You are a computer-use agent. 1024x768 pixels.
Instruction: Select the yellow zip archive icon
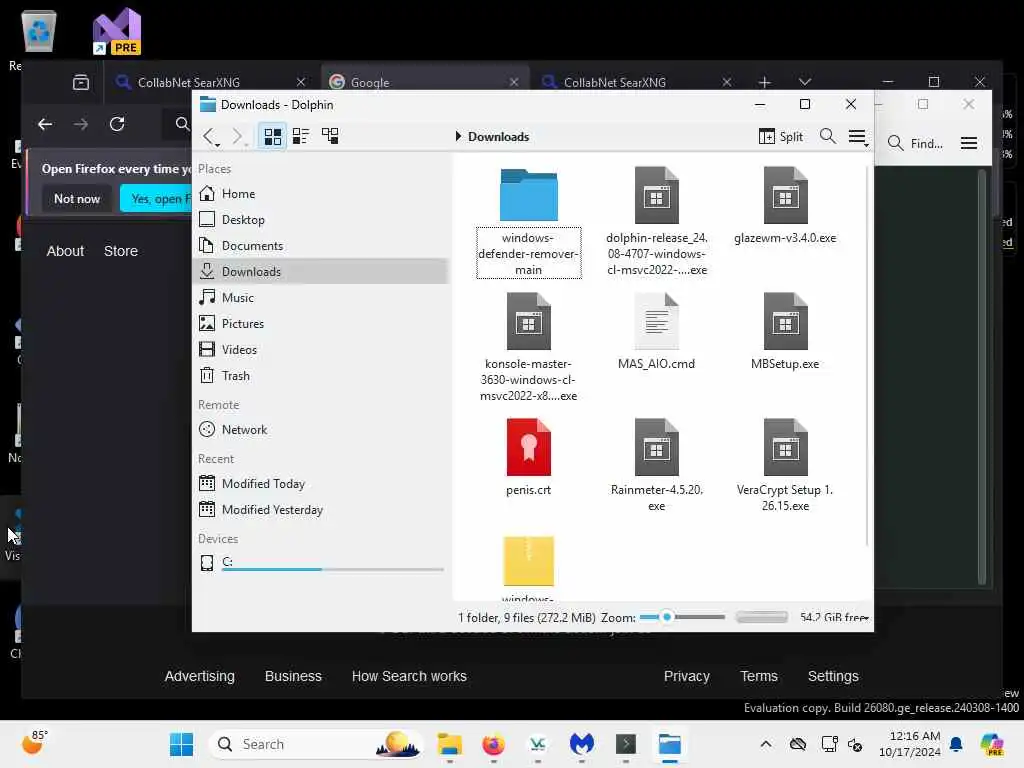point(528,561)
